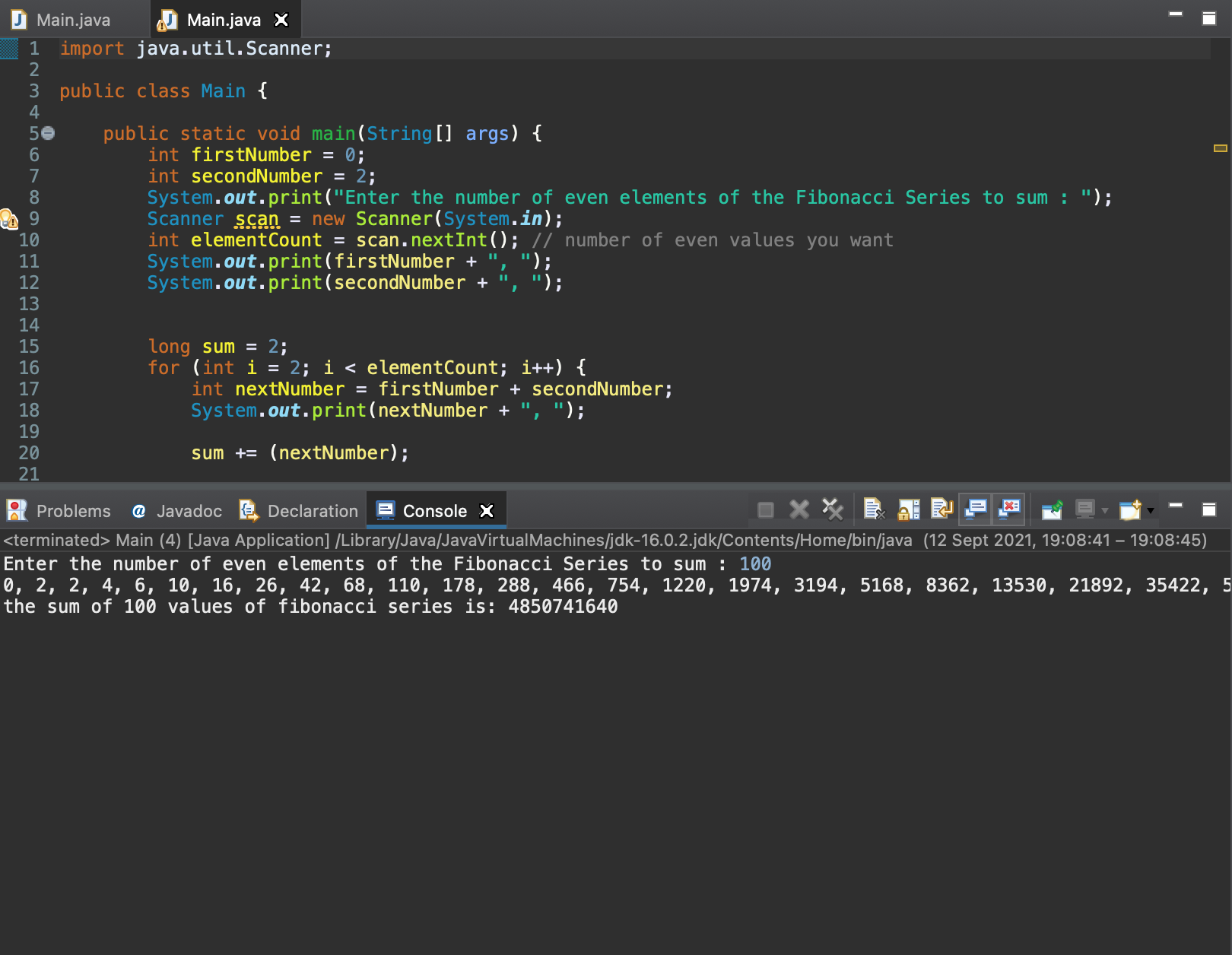Click the 'for' keyword on line 16
1232x955 pixels.
[164, 368]
